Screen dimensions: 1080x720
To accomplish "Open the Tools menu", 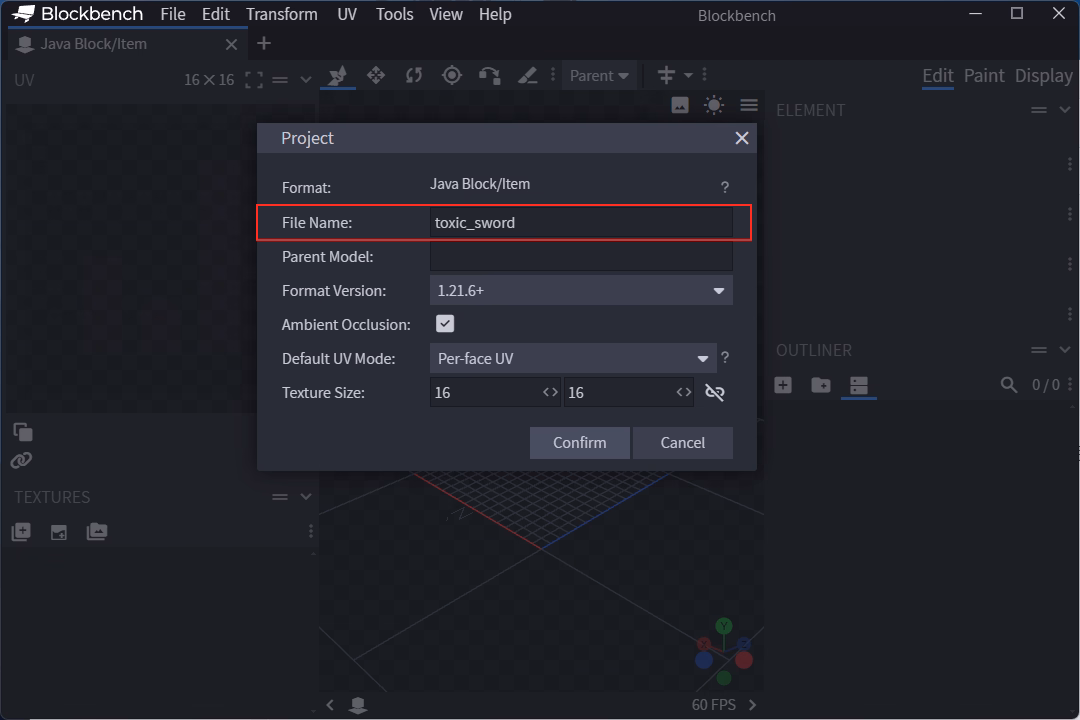I will (395, 14).
